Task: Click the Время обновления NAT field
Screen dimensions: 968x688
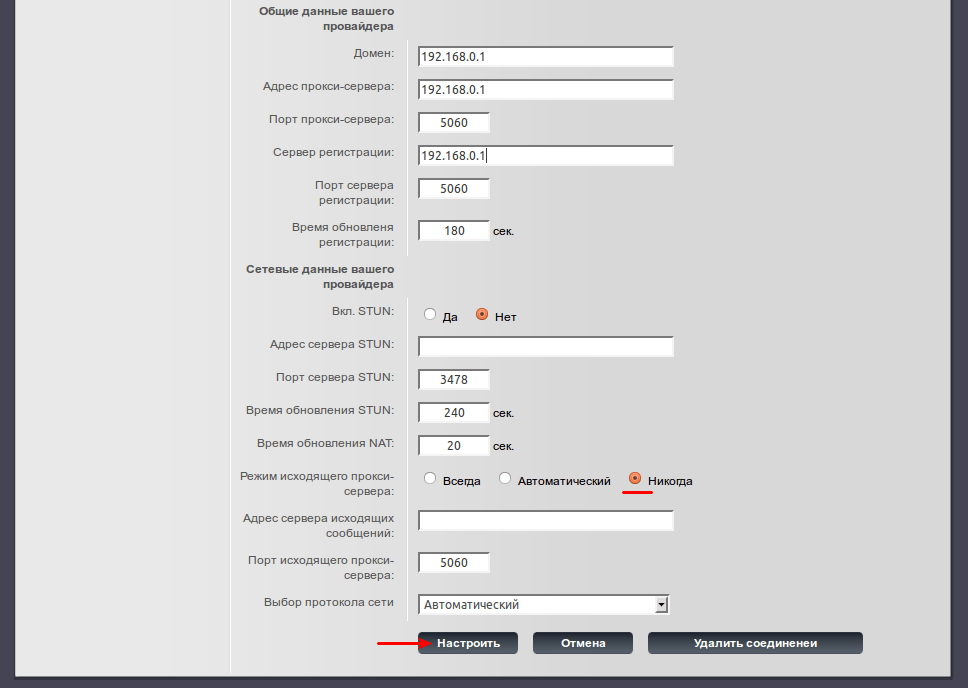Action: click(454, 446)
